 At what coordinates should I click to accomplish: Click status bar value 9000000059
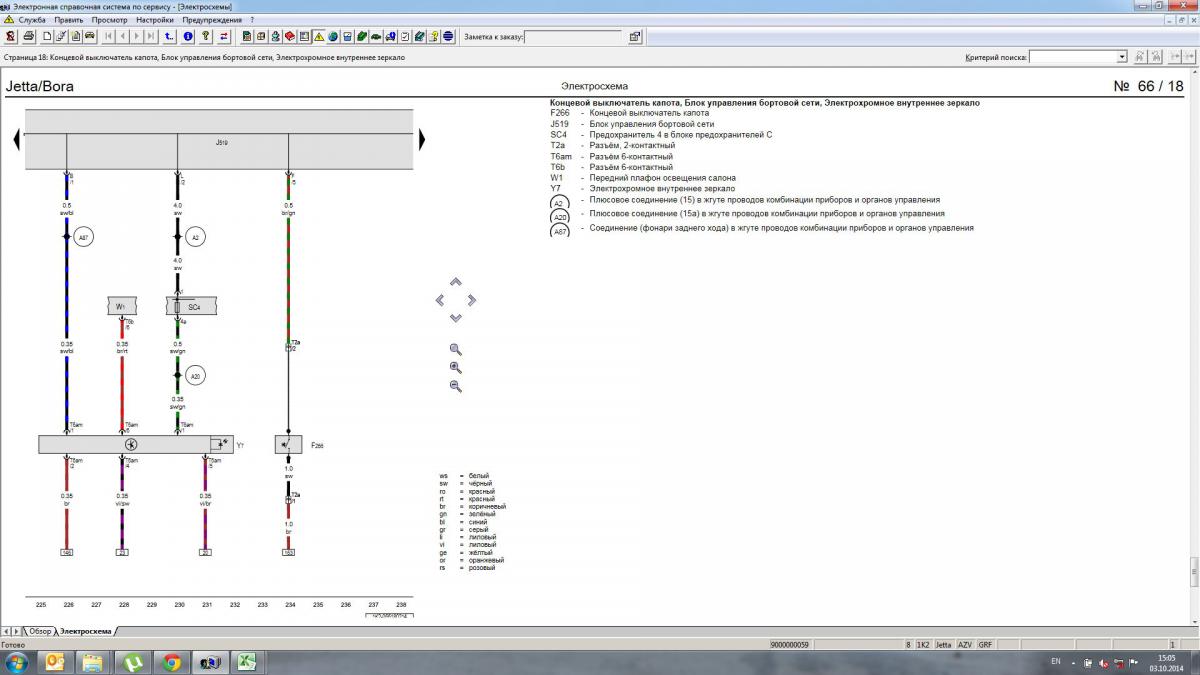(790, 645)
